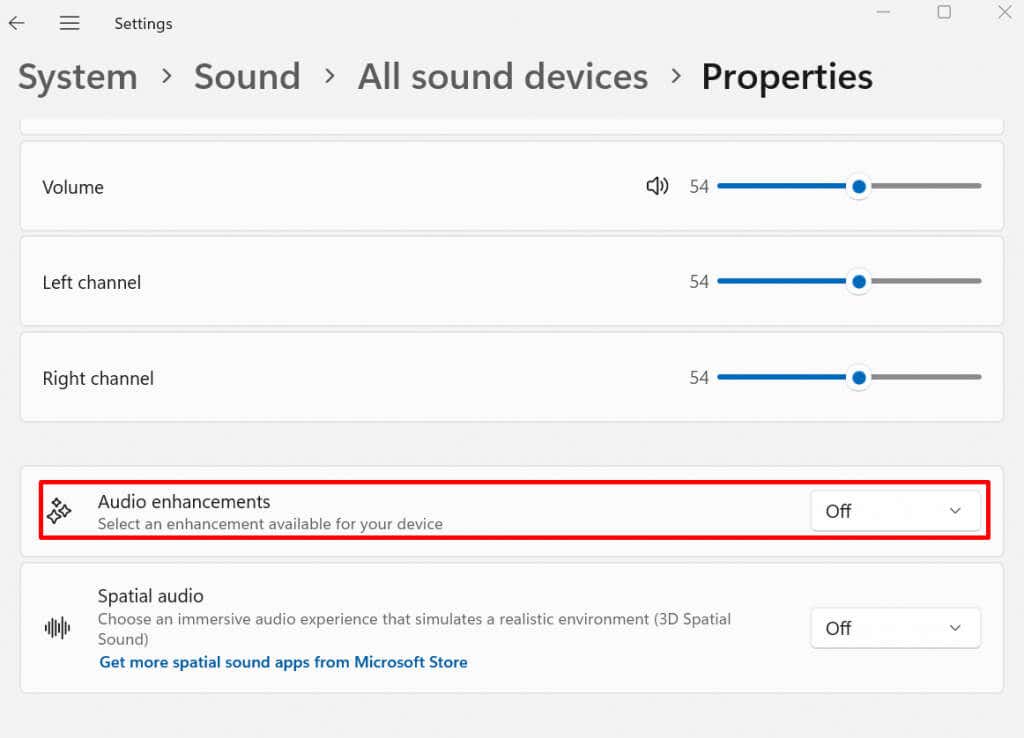
Task: Click the Right channel slider thumb
Action: [858, 378]
